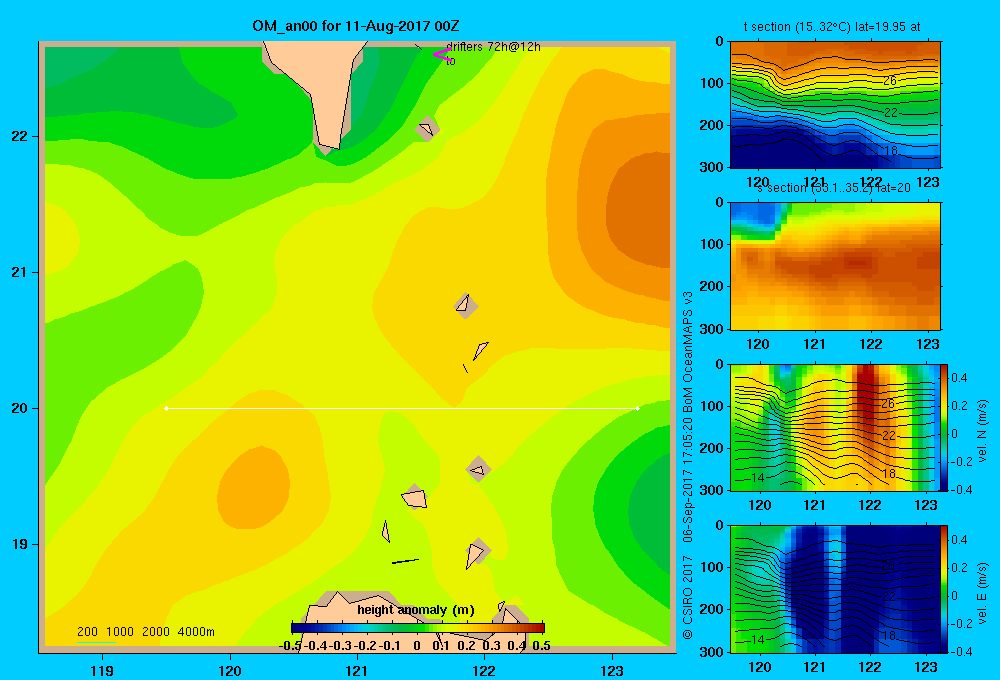
Task: Click the Taiwan landmass at the map's top
Action: point(322,83)
